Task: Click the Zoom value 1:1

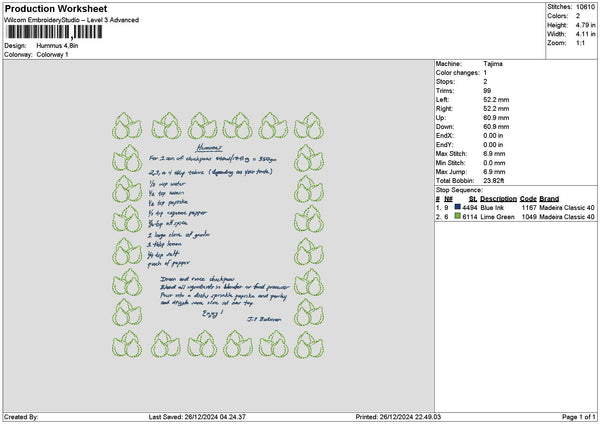Action: [x=580, y=43]
